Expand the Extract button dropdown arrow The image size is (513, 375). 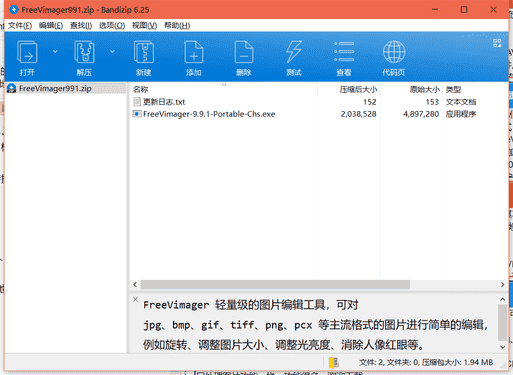pos(112,51)
